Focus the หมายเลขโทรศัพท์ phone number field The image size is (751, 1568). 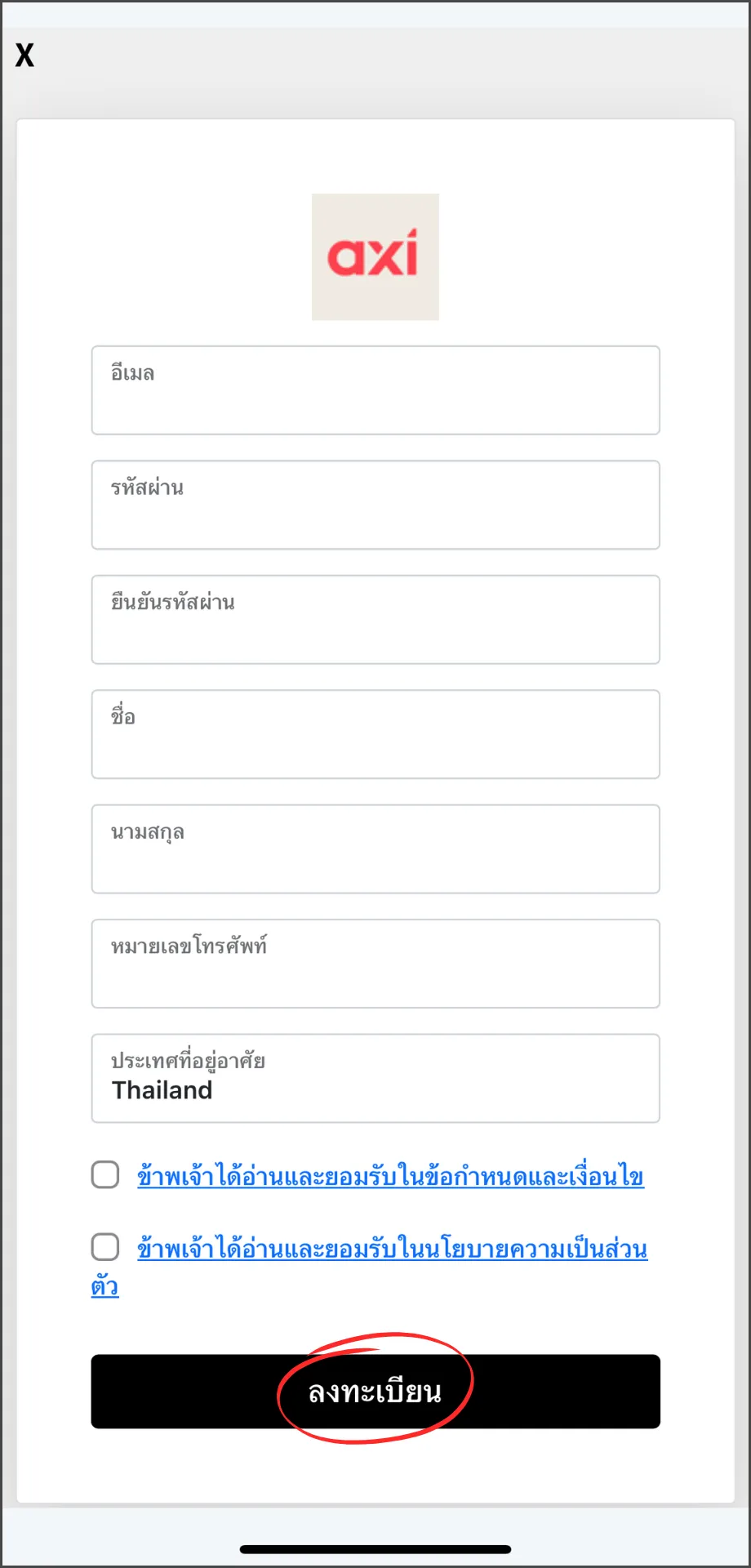(375, 964)
